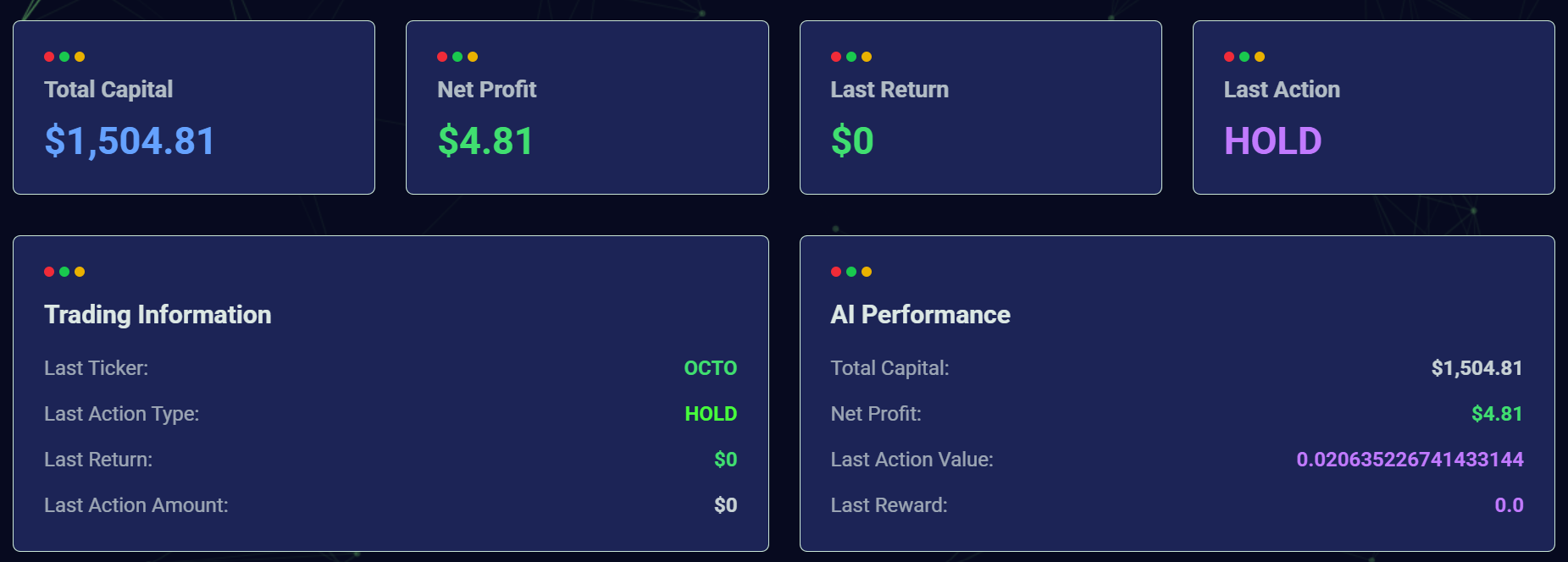Click red dot on AI Performance panel
1568x562 pixels.
pos(836,272)
